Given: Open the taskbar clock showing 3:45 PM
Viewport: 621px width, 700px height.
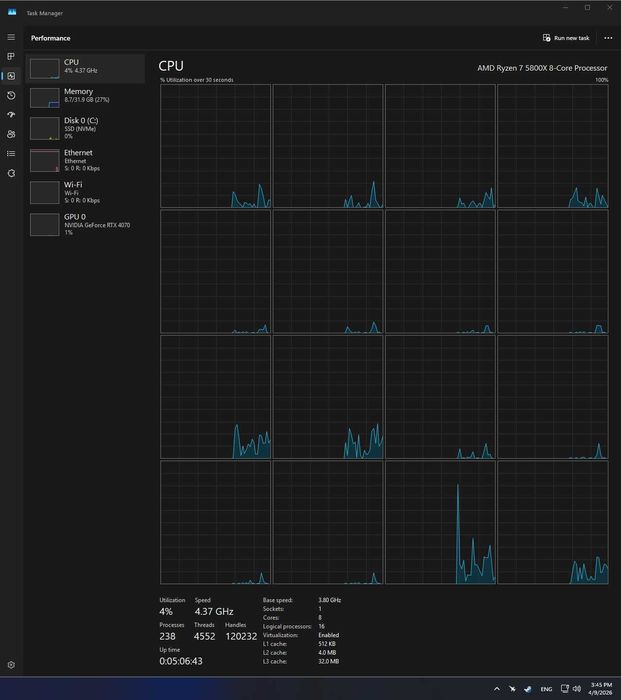Looking at the screenshot, I should (600, 688).
